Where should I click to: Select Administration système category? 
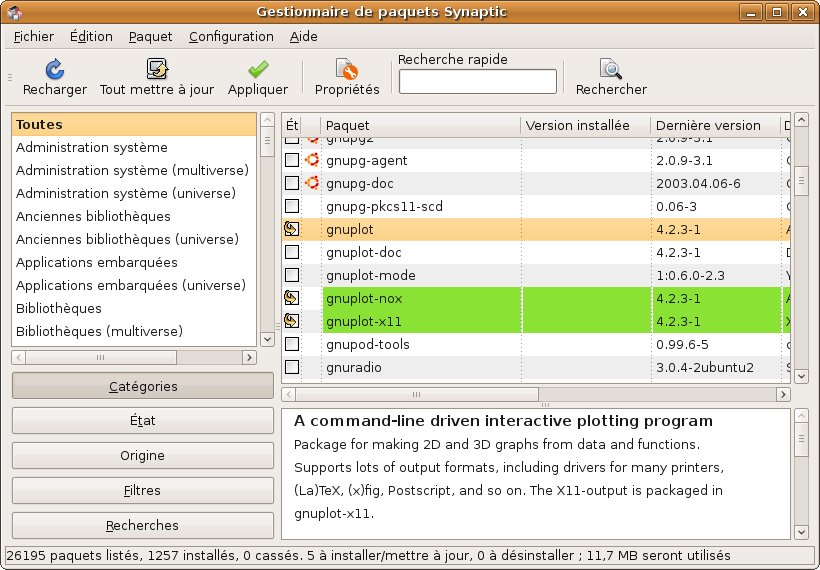[134, 147]
